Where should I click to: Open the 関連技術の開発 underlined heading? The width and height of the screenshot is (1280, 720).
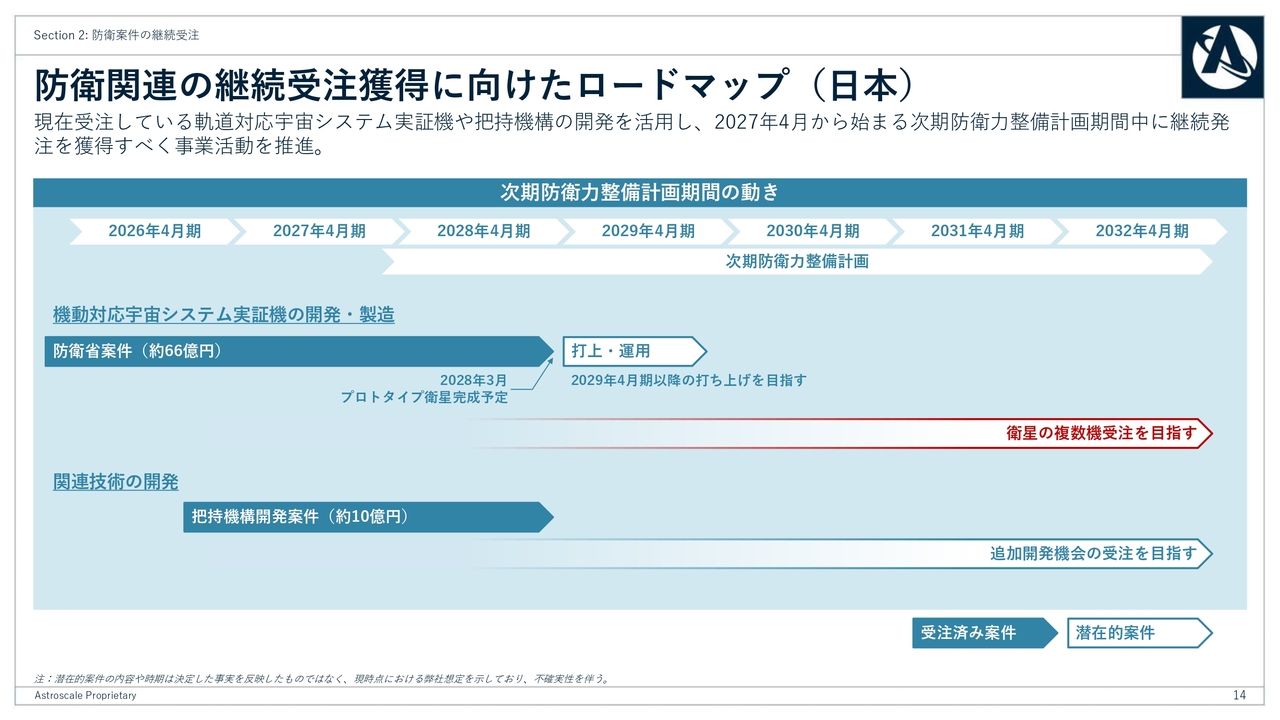pos(115,482)
